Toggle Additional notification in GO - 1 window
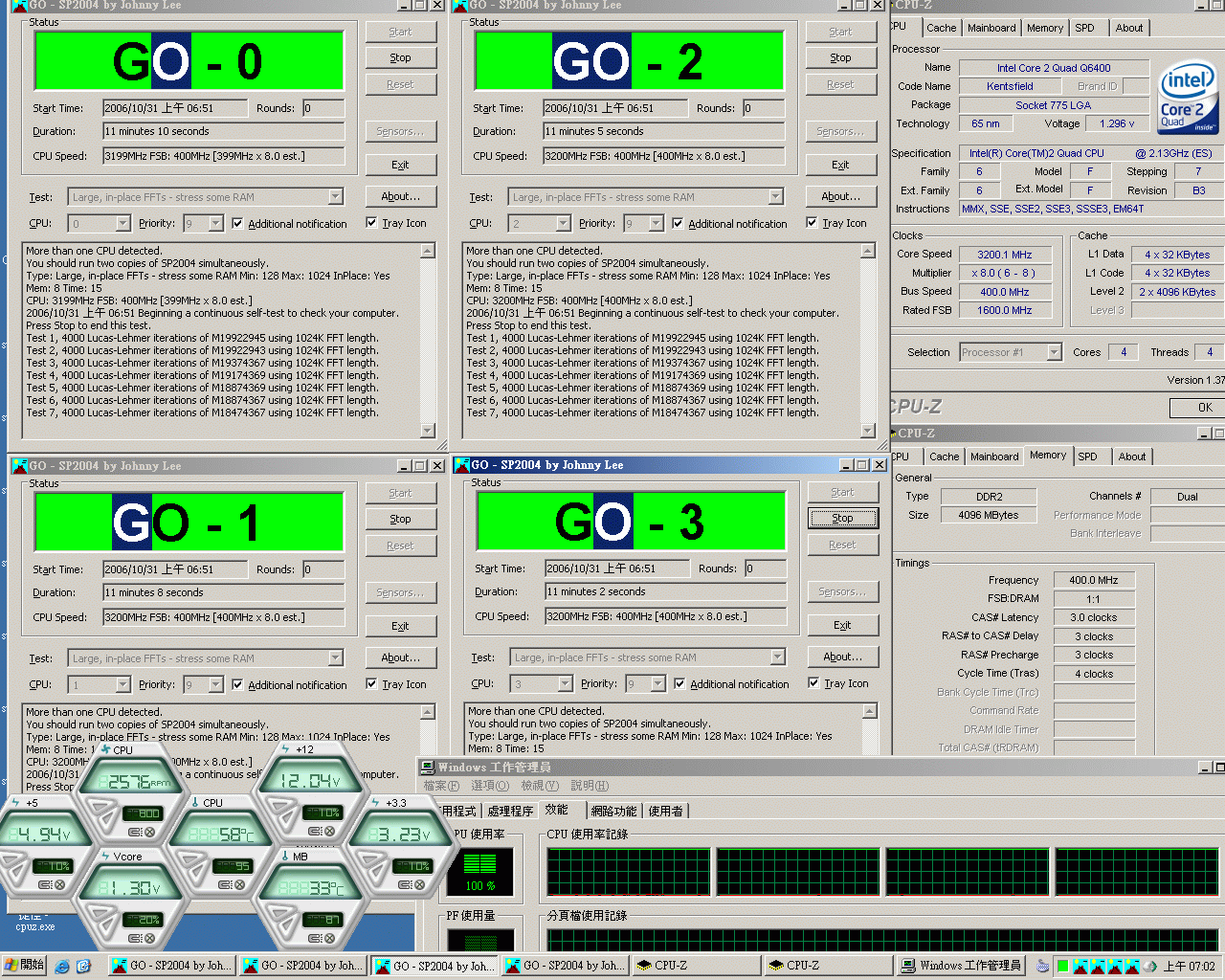The image size is (1225, 980). coord(237,684)
